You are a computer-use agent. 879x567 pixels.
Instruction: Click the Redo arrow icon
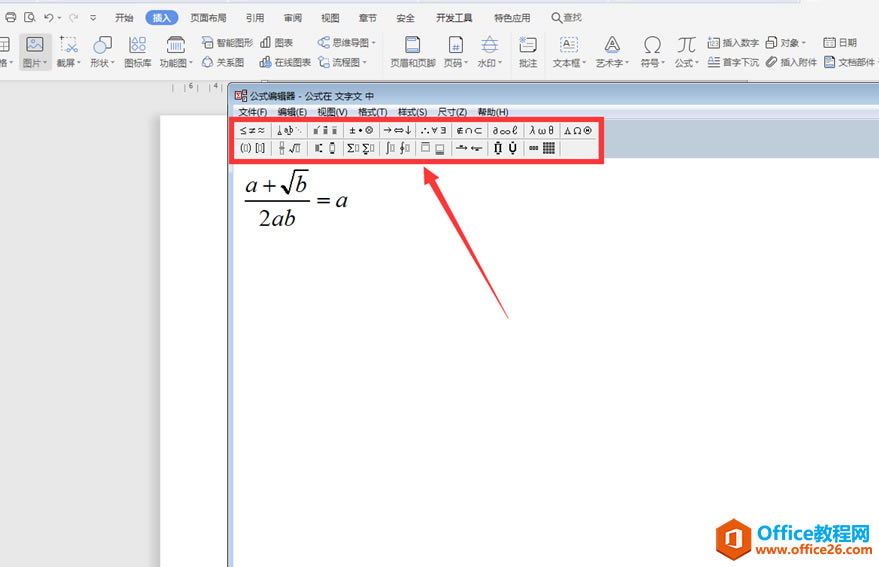(73, 18)
